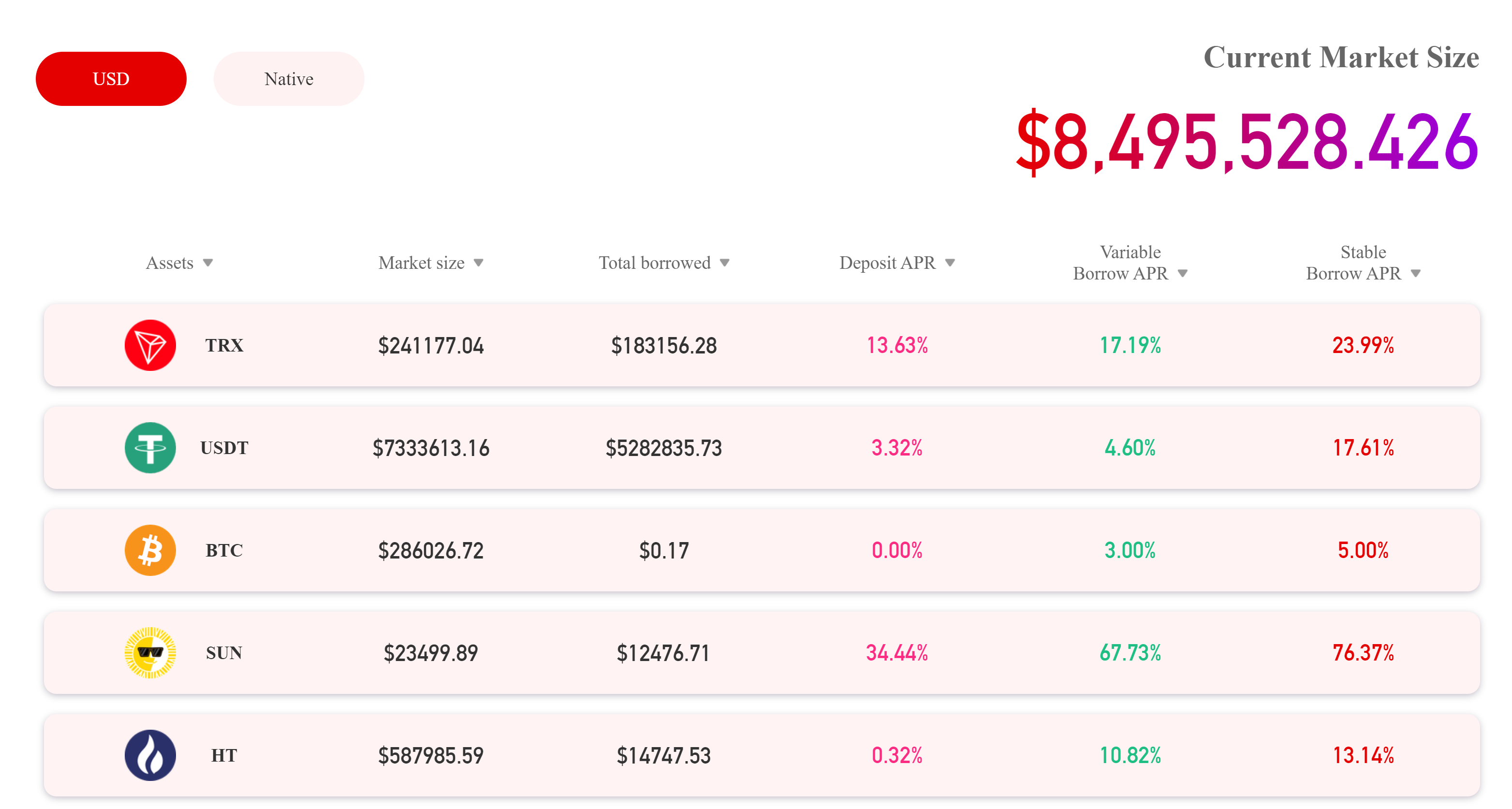Click HT variable borrow APR 10.82%
Image resolution: width=1512 pixels, height=809 pixels.
(1130, 756)
